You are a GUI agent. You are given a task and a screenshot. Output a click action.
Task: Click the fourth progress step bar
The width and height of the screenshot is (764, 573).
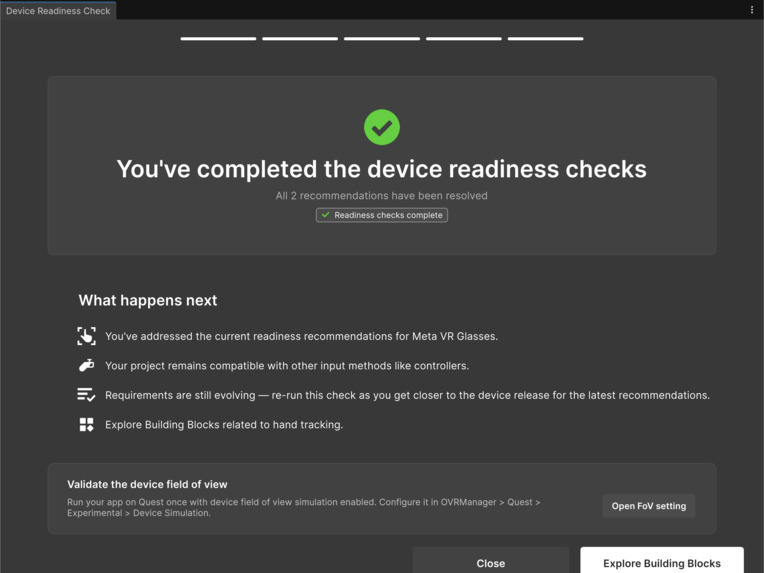coord(463,38)
